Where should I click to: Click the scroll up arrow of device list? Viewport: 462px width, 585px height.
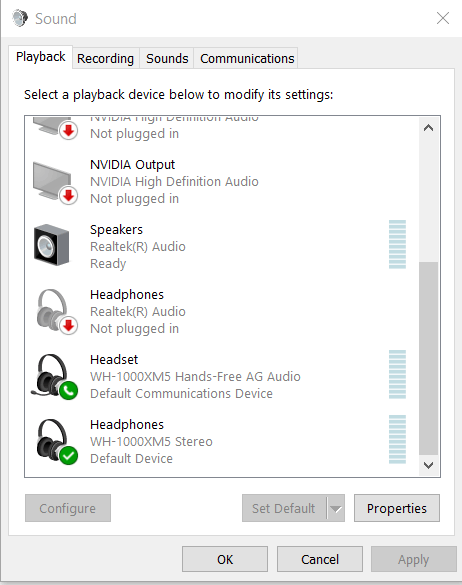pos(428,128)
